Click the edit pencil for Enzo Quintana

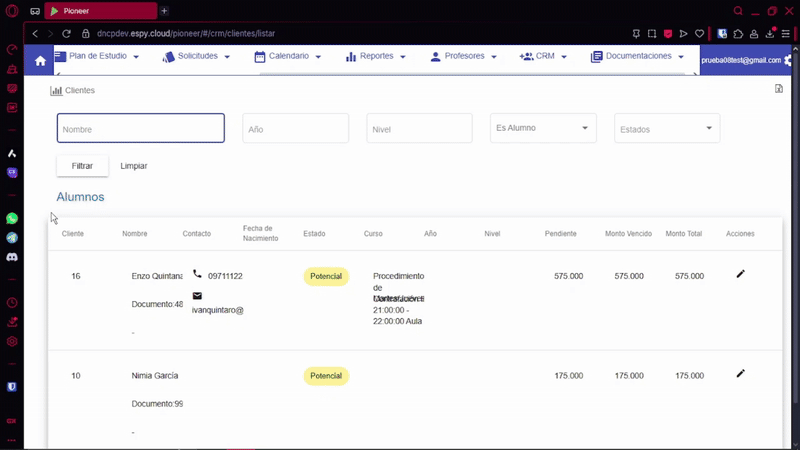(x=740, y=274)
